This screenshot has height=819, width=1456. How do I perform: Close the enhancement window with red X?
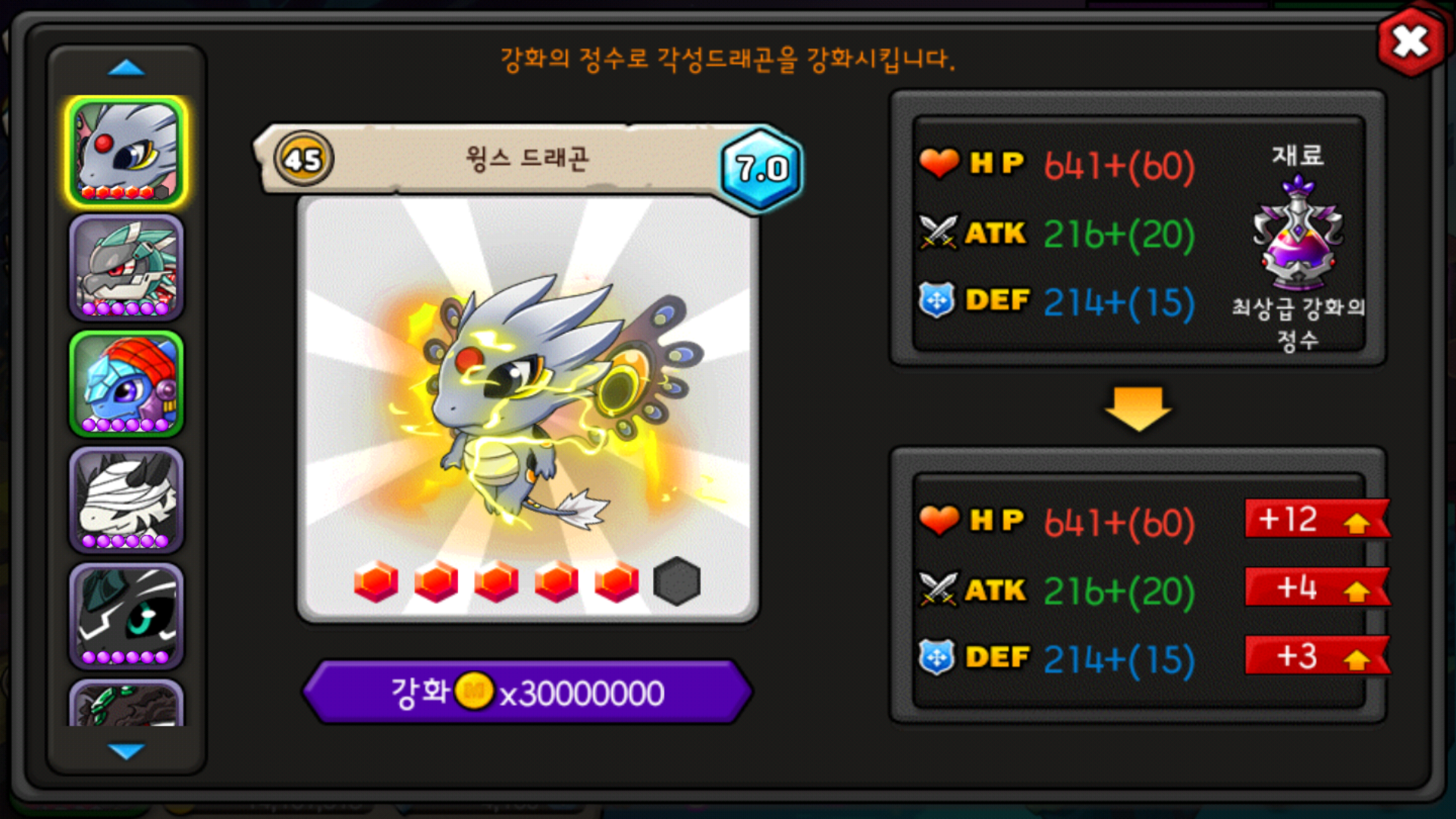pyautogui.click(x=1410, y=42)
